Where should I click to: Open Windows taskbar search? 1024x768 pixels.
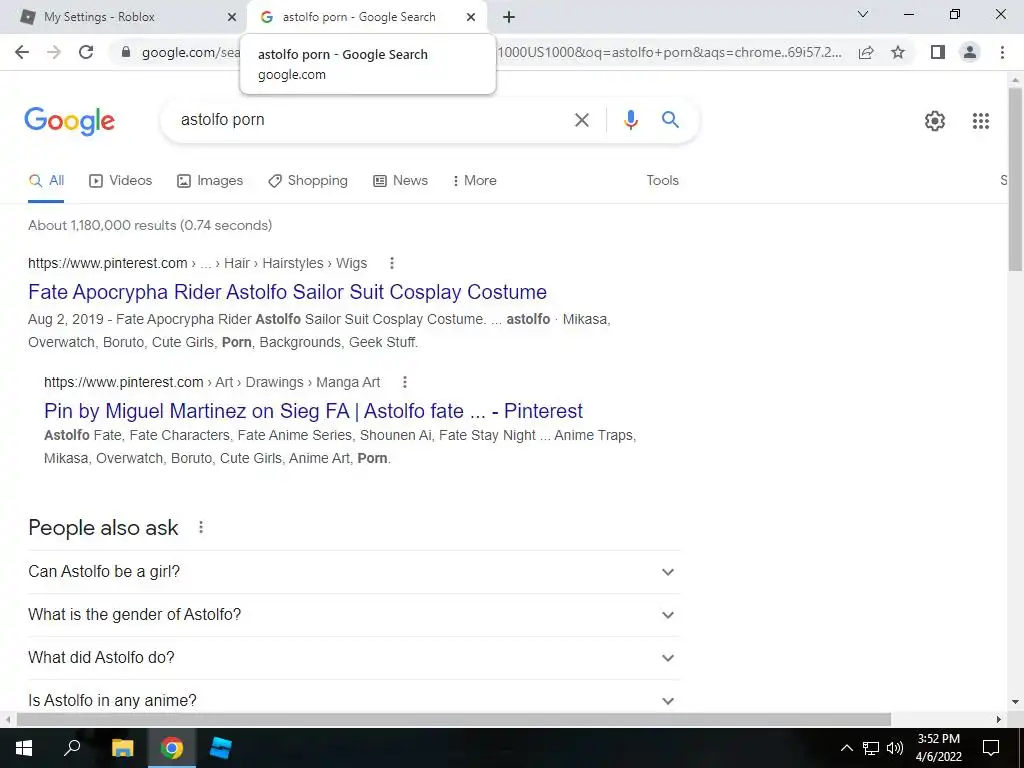pyautogui.click(x=72, y=748)
